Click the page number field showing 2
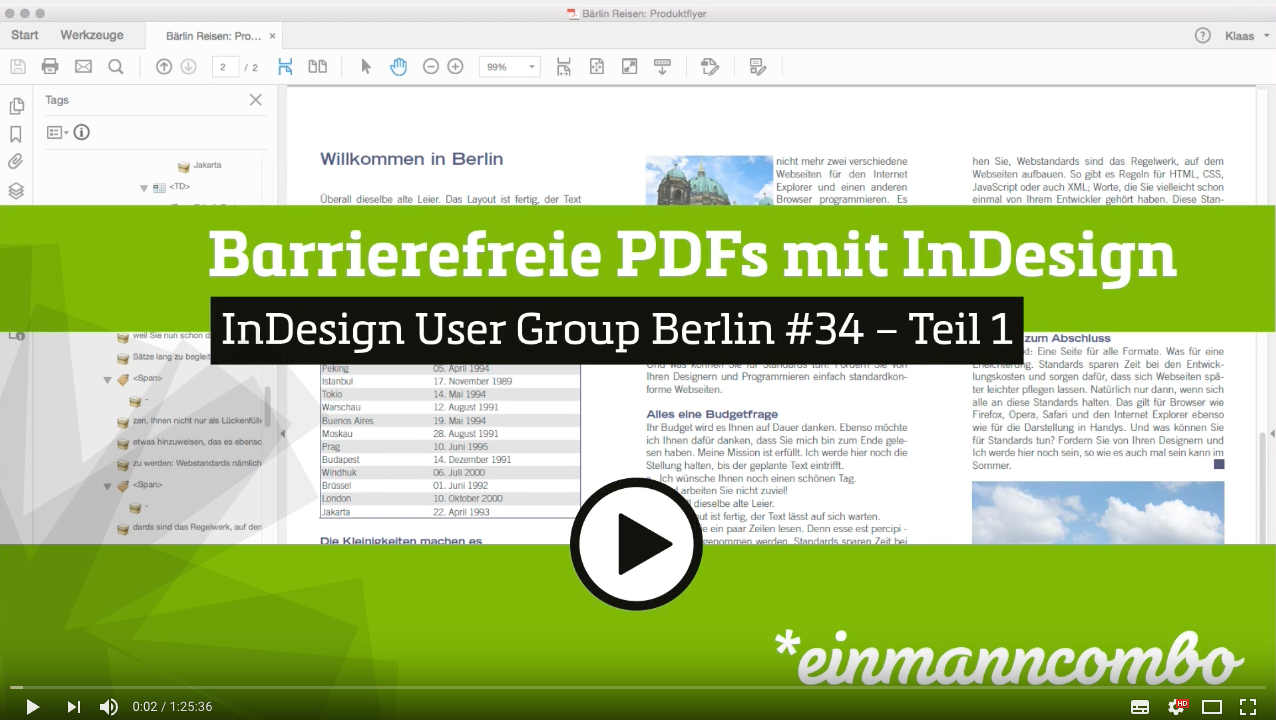 pyautogui.click(x=225, y=67)
